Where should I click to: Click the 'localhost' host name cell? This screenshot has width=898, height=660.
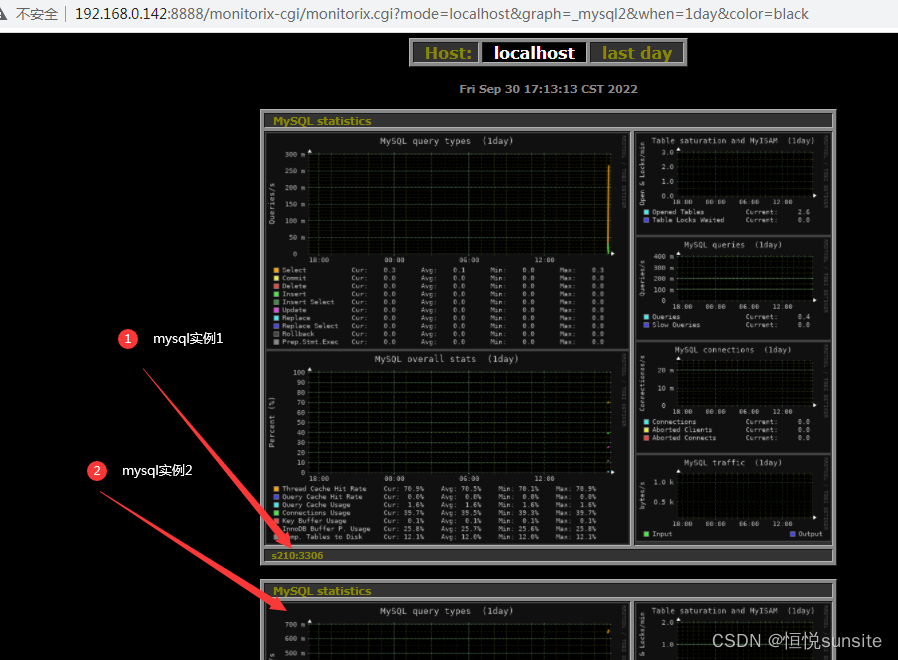534,53
